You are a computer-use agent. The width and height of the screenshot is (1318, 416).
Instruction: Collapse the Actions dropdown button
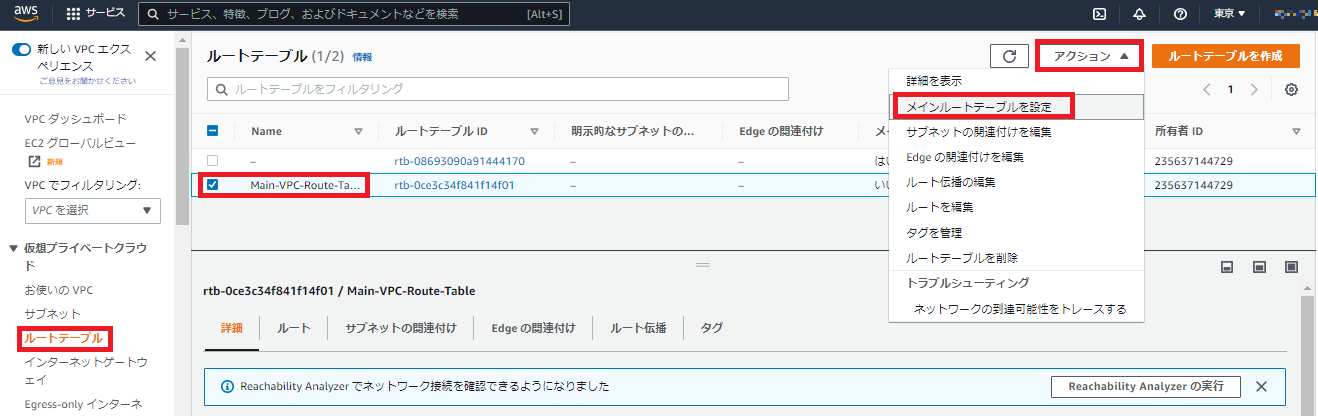(x=1090, y=57)
